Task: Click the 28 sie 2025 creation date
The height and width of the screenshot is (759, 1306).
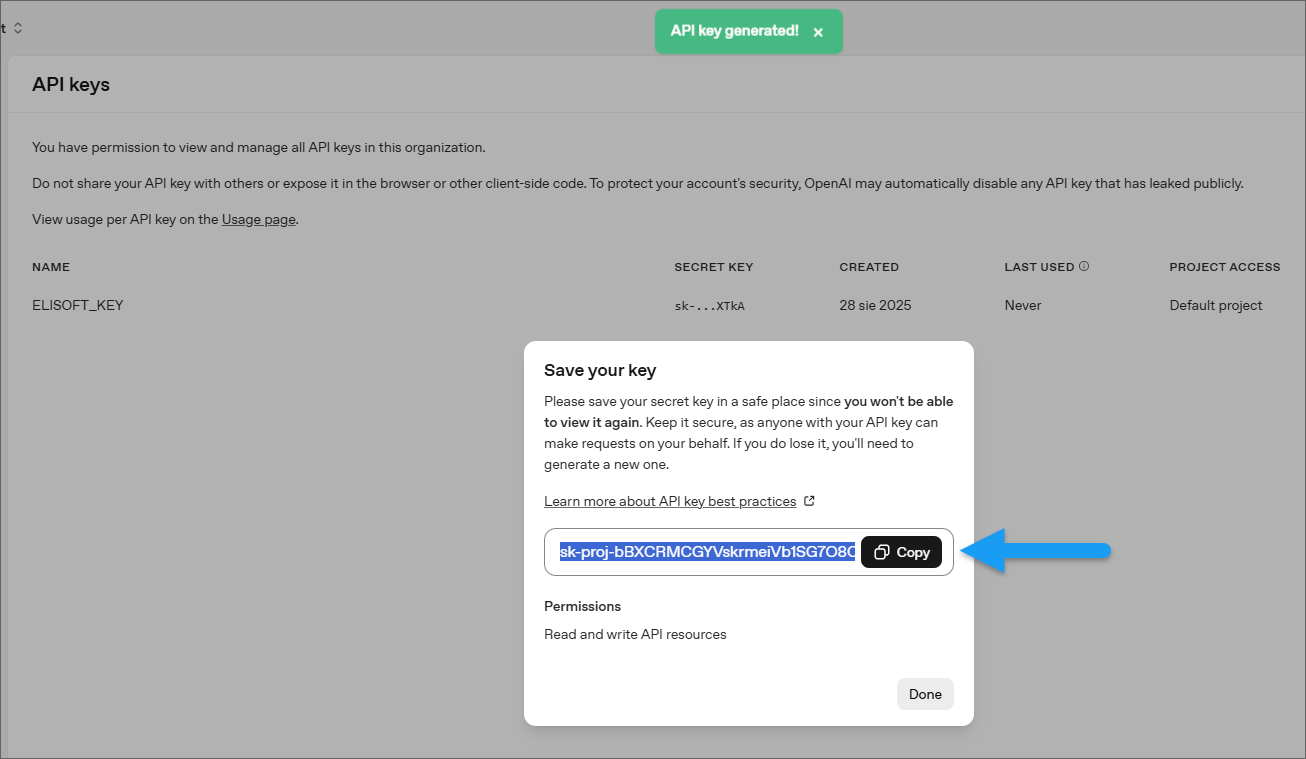Action: (x=875, y=305)
